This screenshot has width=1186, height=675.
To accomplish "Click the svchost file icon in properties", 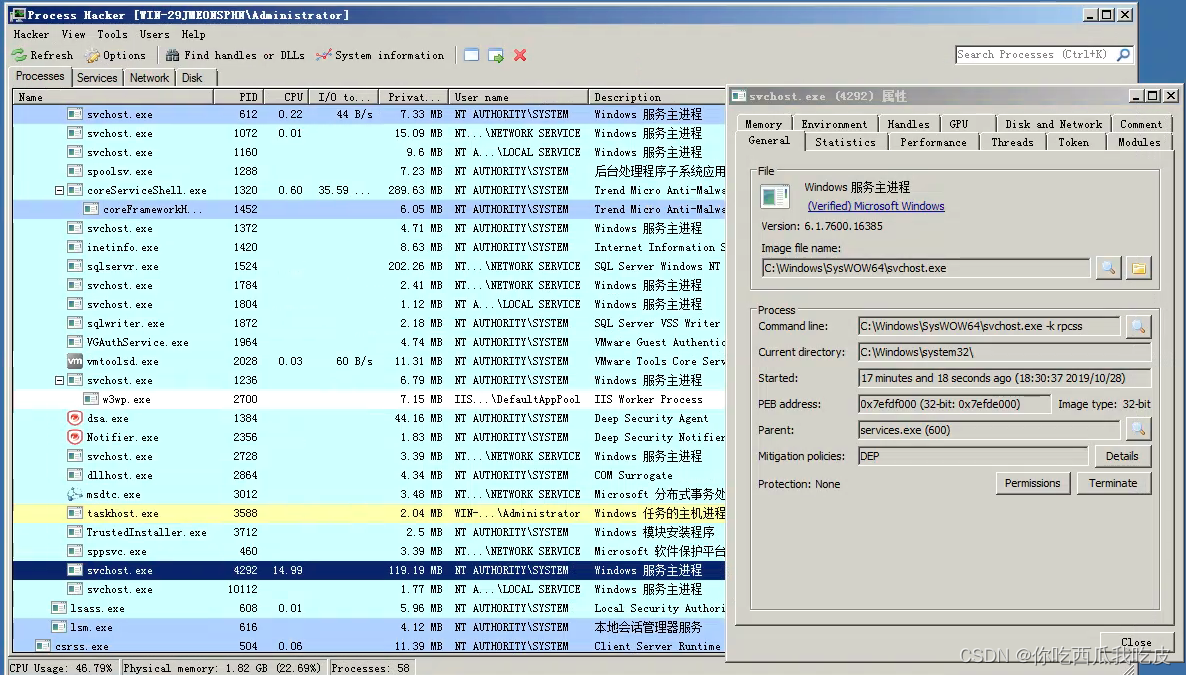I will (x=775, y=197).
